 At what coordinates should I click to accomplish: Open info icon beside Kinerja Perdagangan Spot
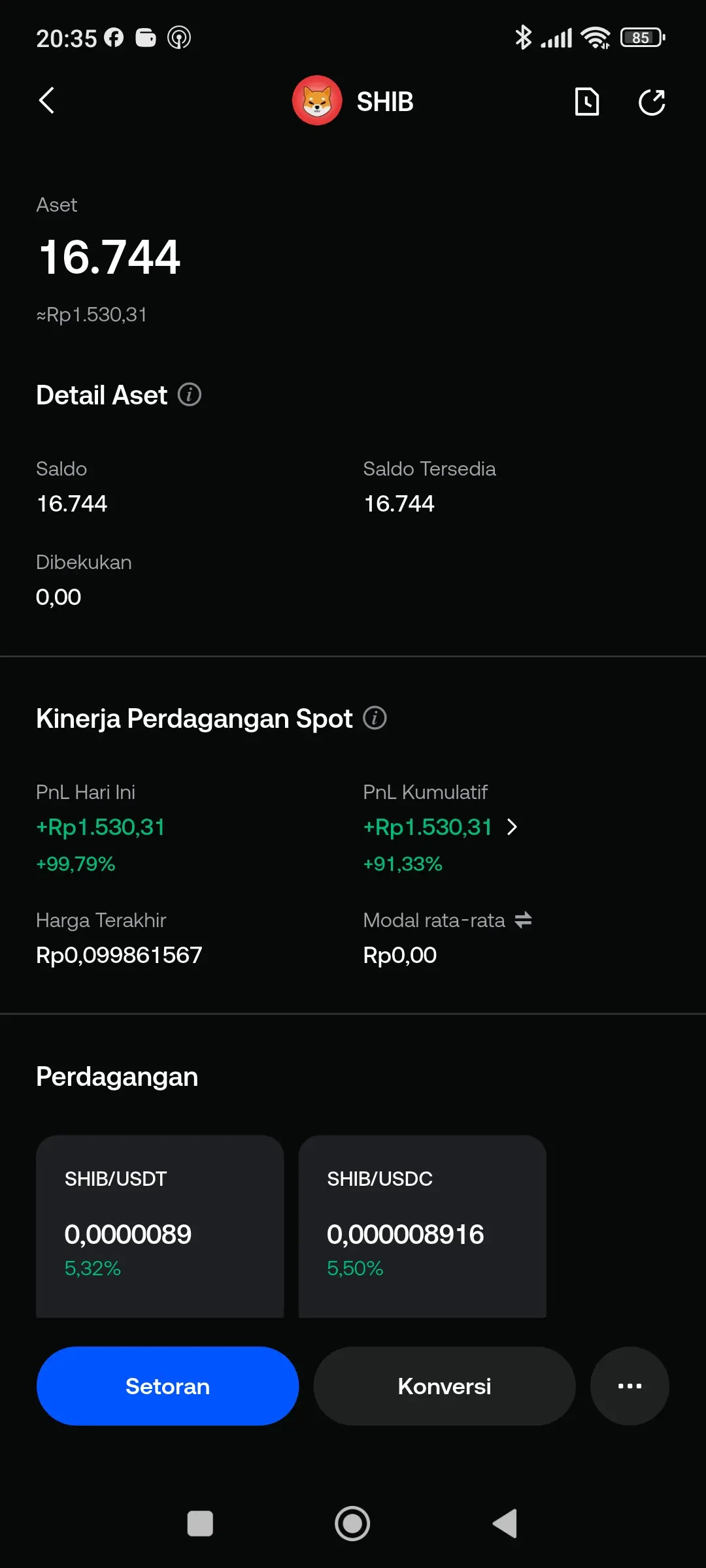click(x=375, y=717)
